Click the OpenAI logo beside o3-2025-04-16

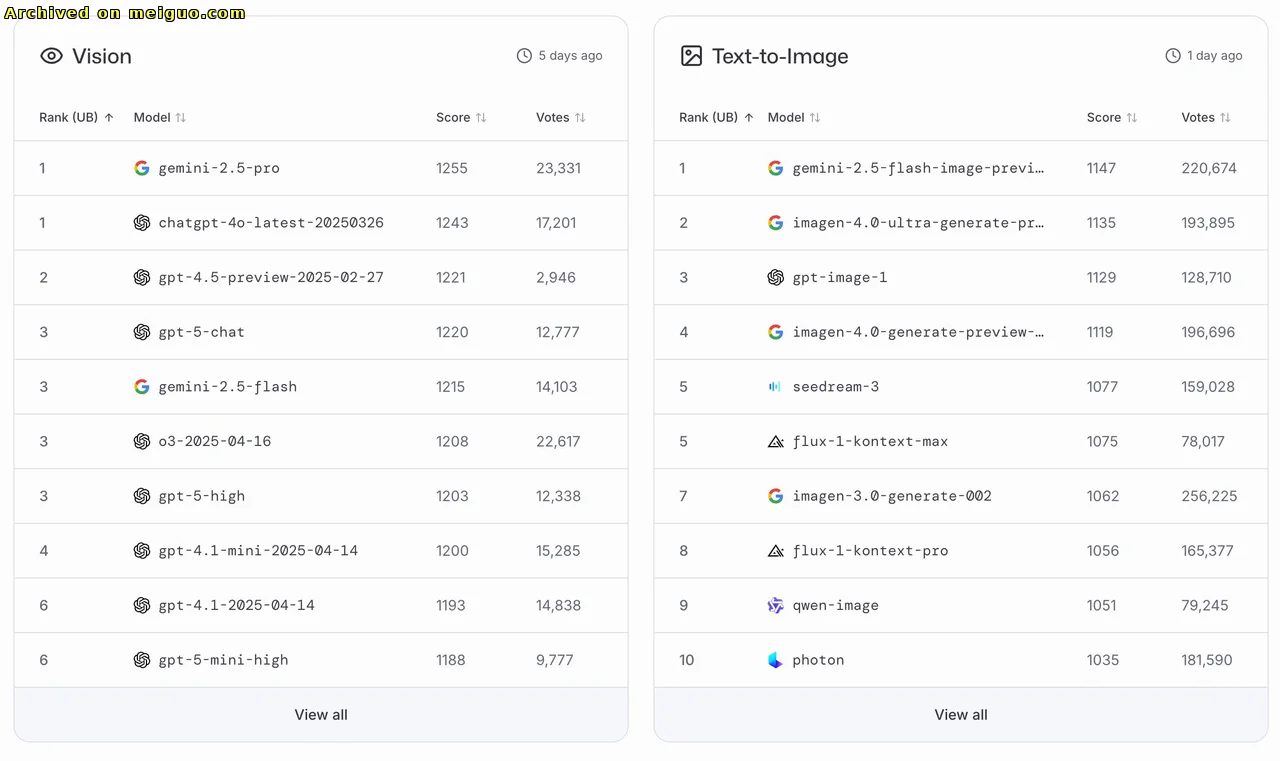click(142, 441)
